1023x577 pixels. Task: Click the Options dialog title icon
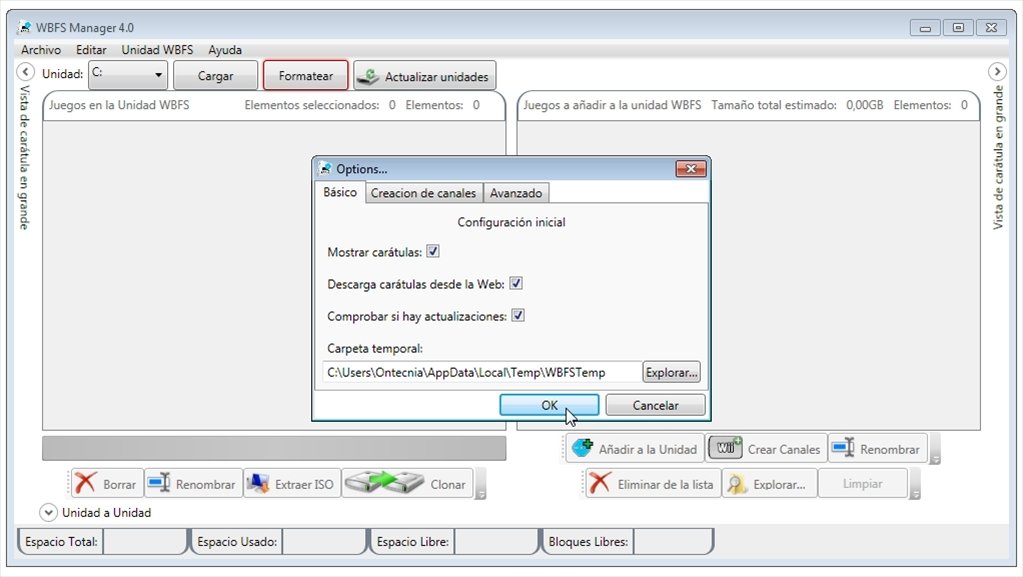[326, 168]
